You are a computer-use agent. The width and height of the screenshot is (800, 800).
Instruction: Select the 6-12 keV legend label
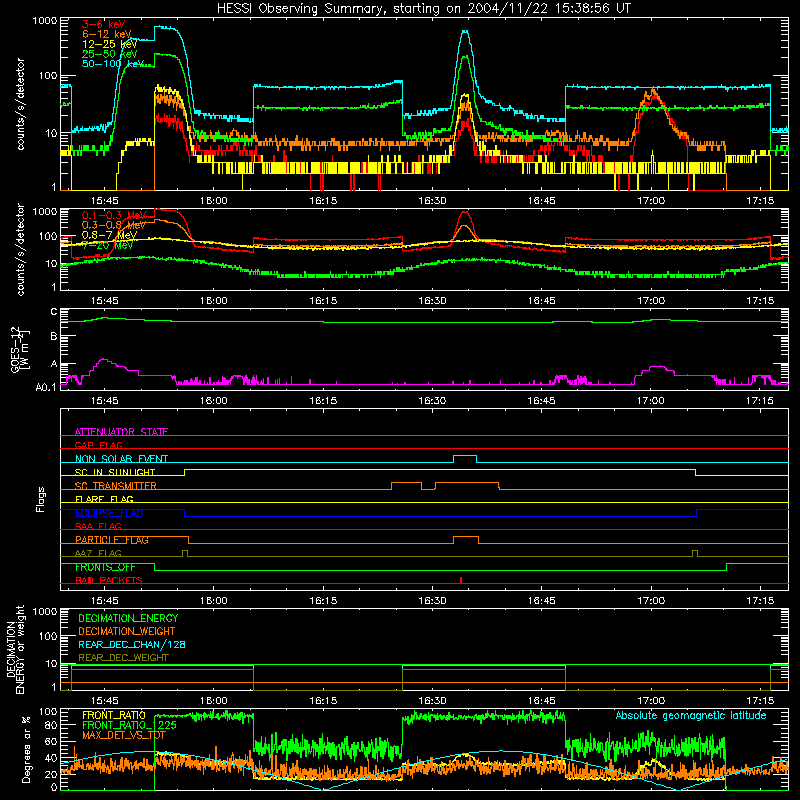107,34
